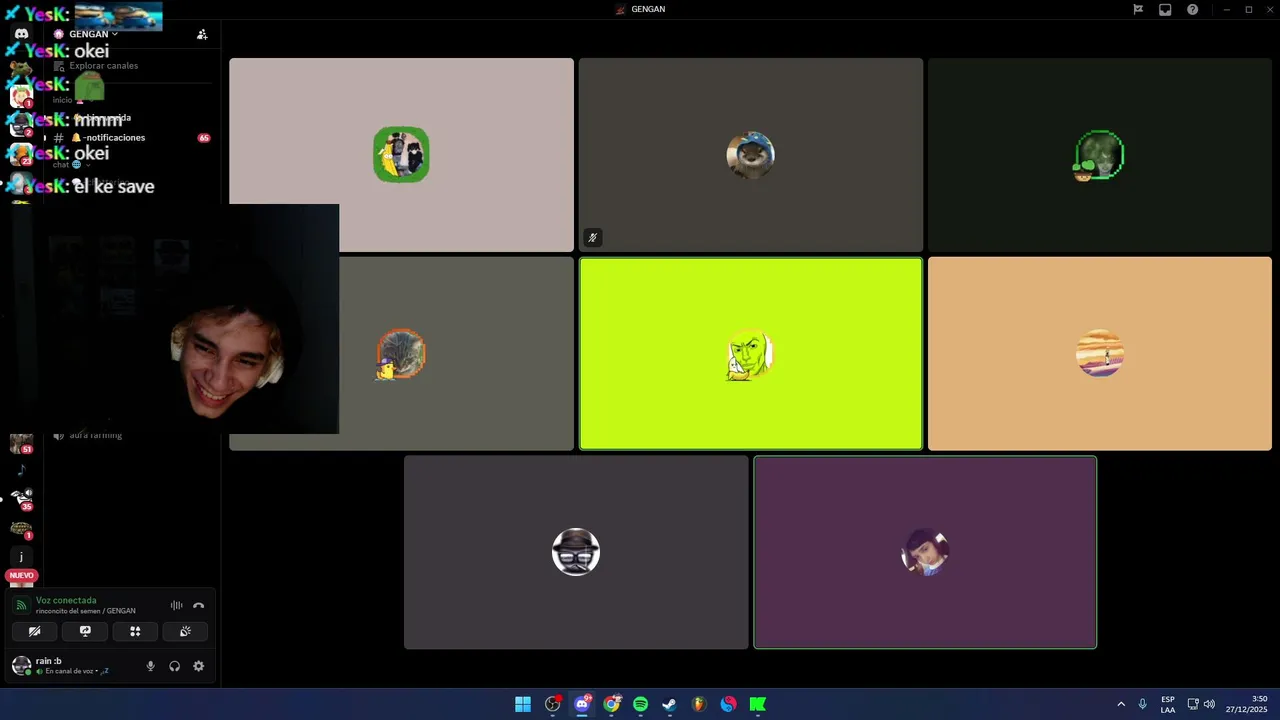
Task: Open the clock showing 3:50
Action: 1247,704
